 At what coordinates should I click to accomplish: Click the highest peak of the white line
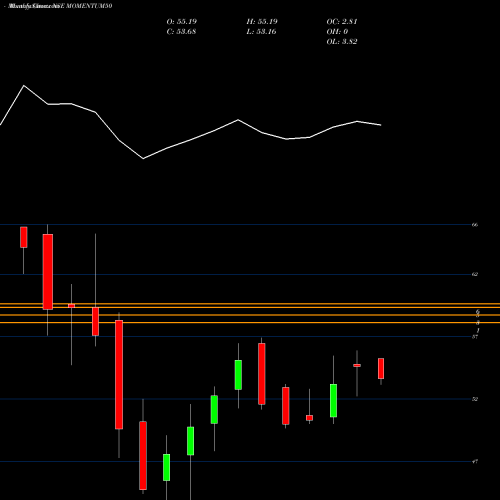click(x=24, y=86)
